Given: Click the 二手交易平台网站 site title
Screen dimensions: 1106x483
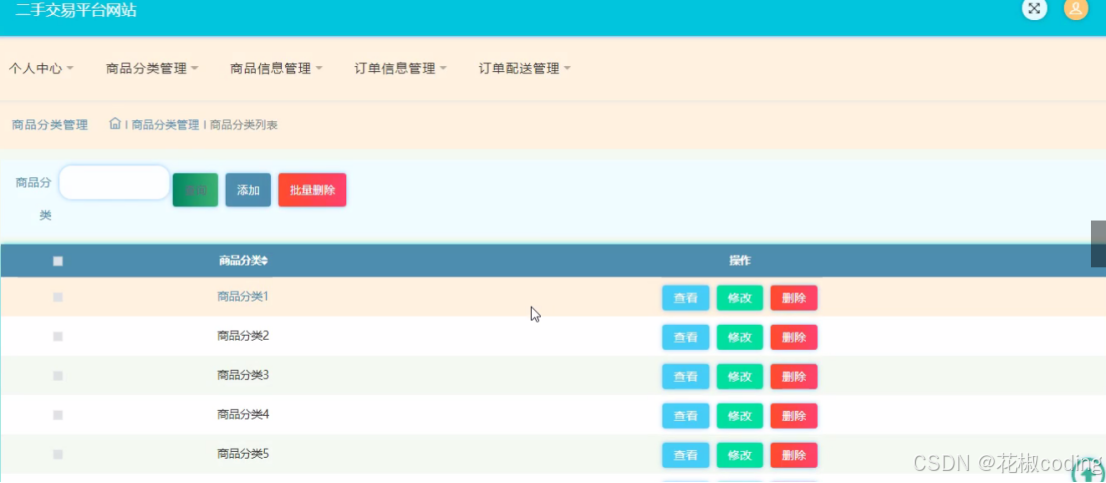Looking at the screenshot, I should point(76,10).
